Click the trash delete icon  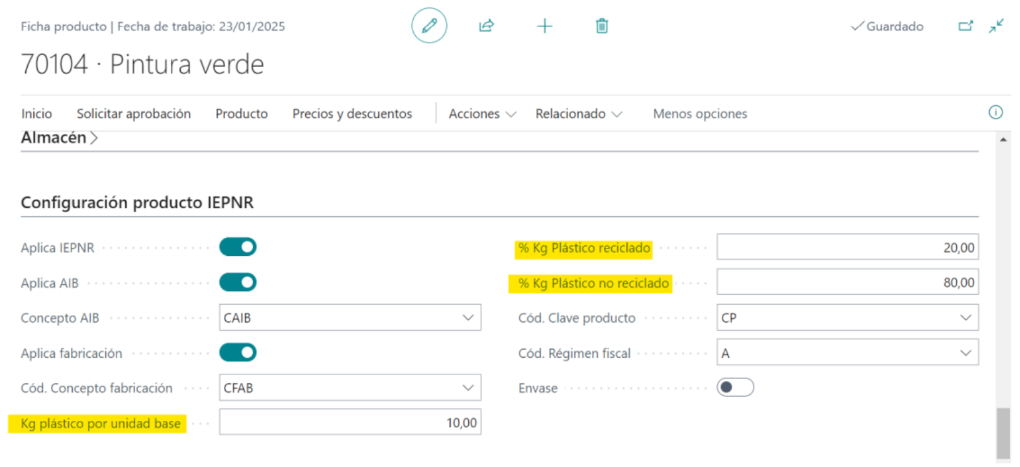[602, 26]
